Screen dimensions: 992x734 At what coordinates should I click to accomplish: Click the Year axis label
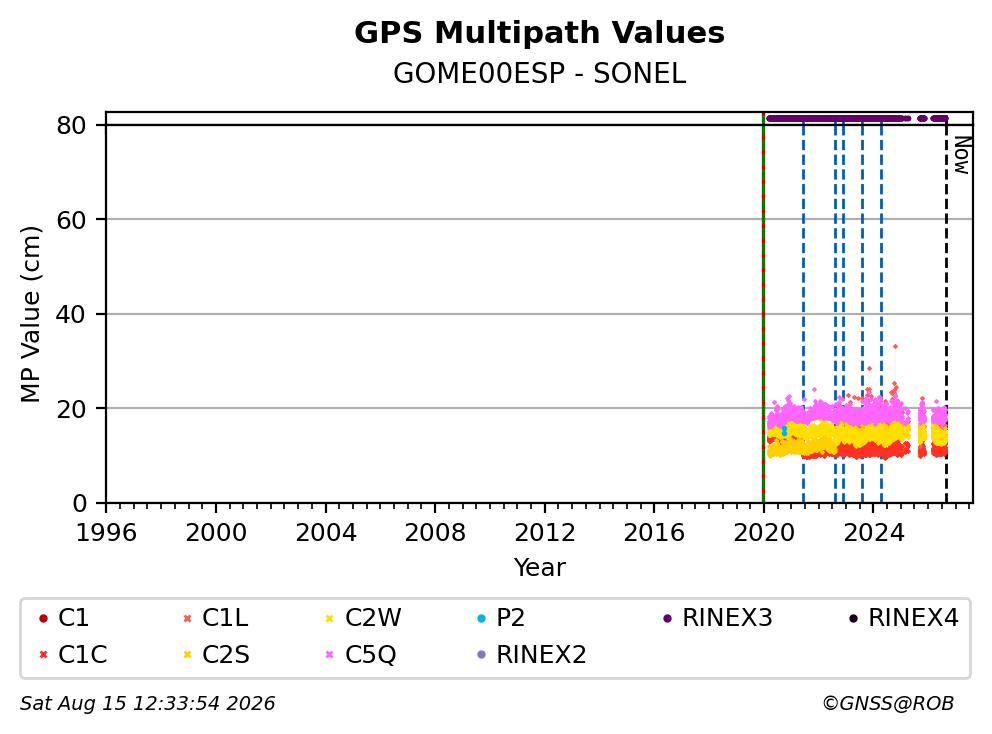tap(539, 568)
